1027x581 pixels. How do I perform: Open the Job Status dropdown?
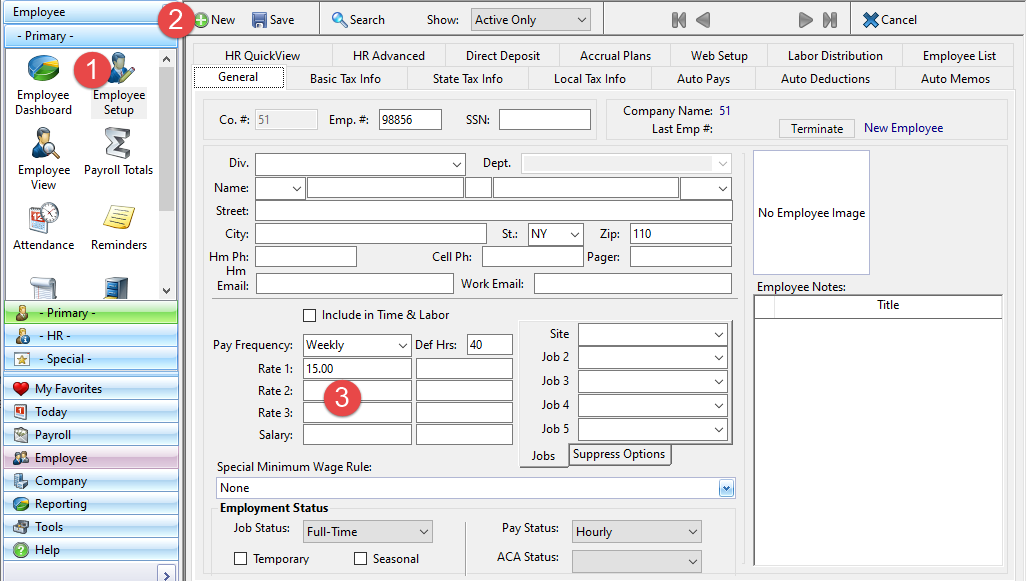[x=368, y=531]
